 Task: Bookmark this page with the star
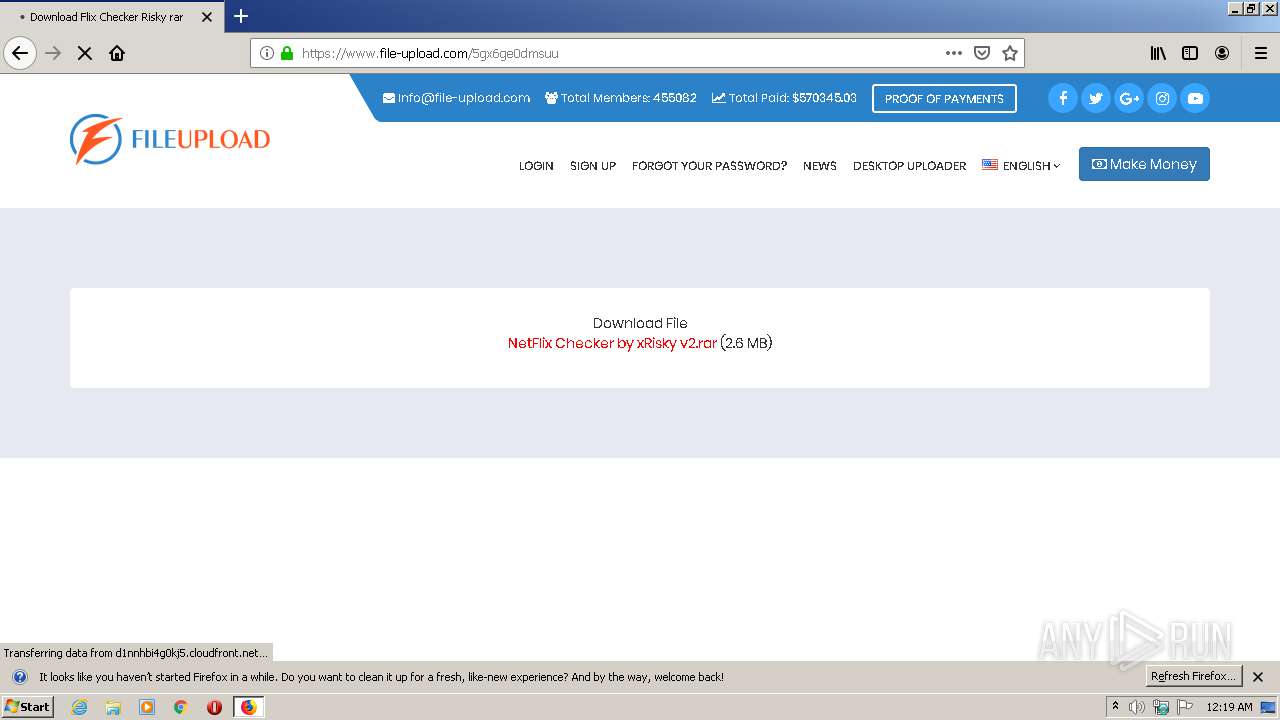[x=1010, y=53]
